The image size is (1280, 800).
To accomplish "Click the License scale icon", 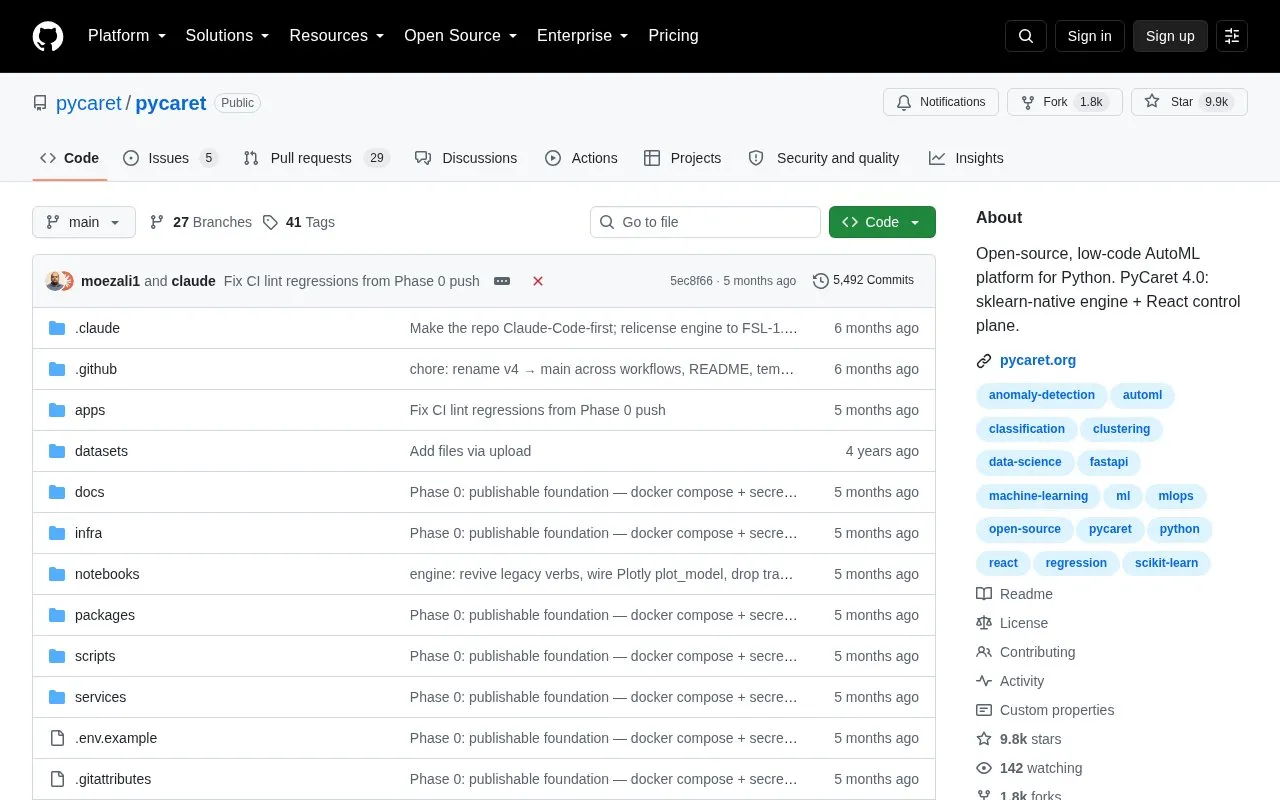I will 984,623.
